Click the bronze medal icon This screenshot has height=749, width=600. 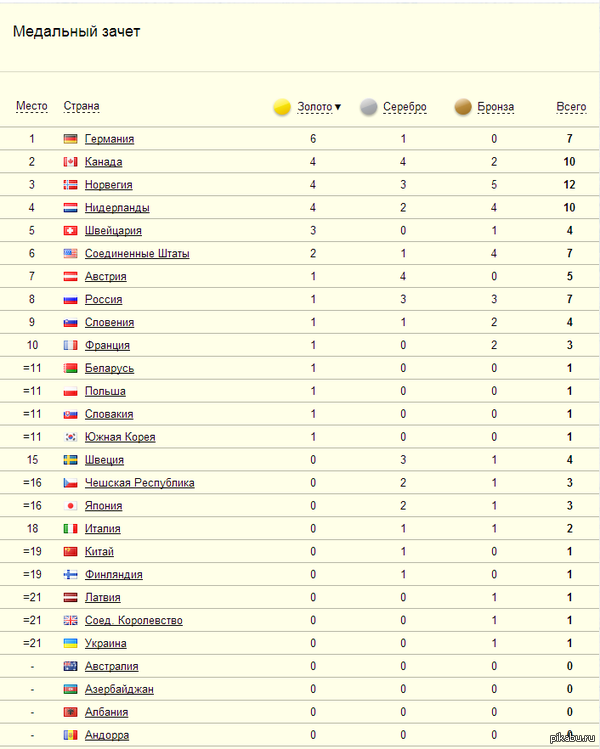[x=463, y=107]
